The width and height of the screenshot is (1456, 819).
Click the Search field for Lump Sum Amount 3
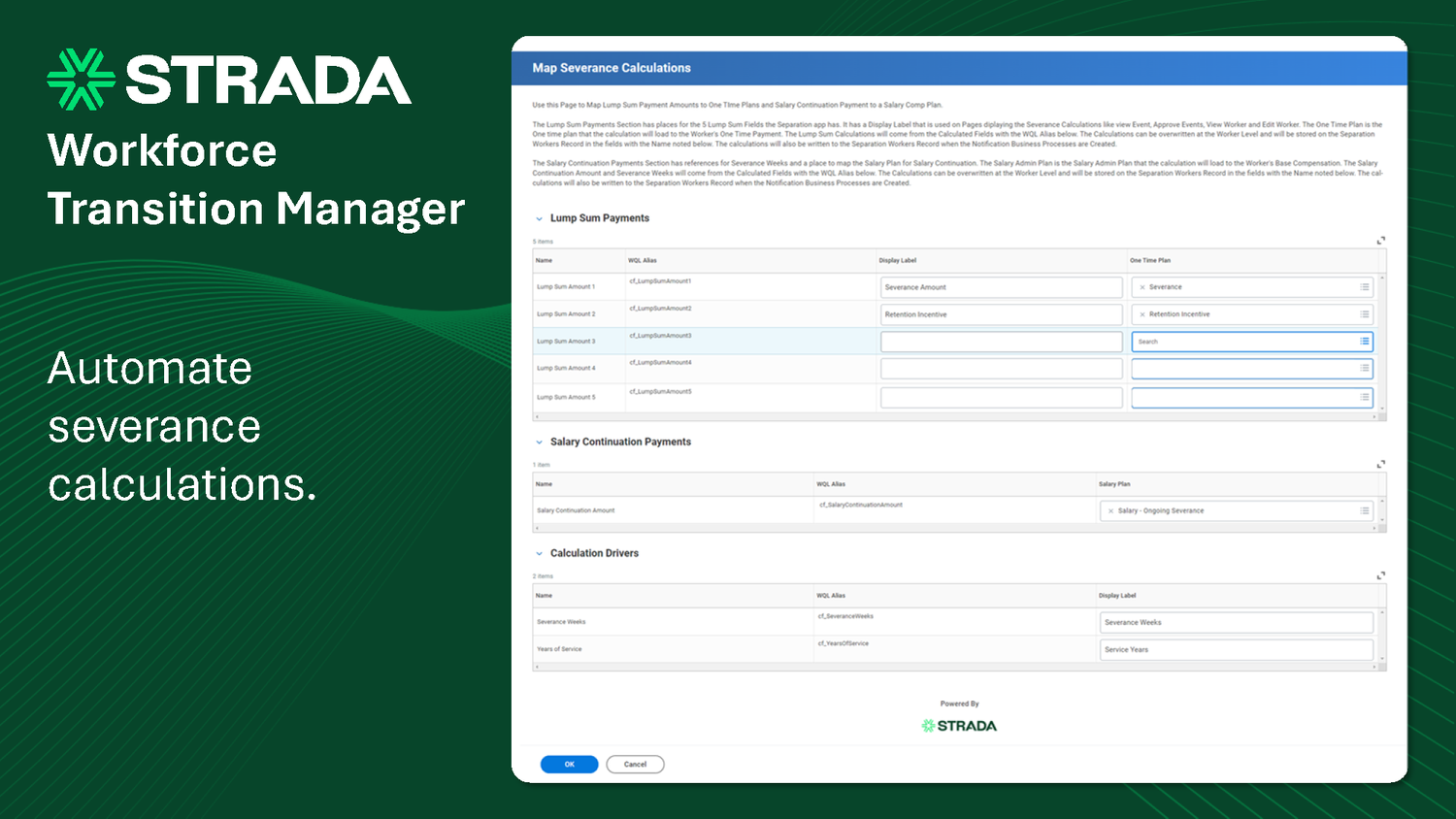click(1213, 342)
